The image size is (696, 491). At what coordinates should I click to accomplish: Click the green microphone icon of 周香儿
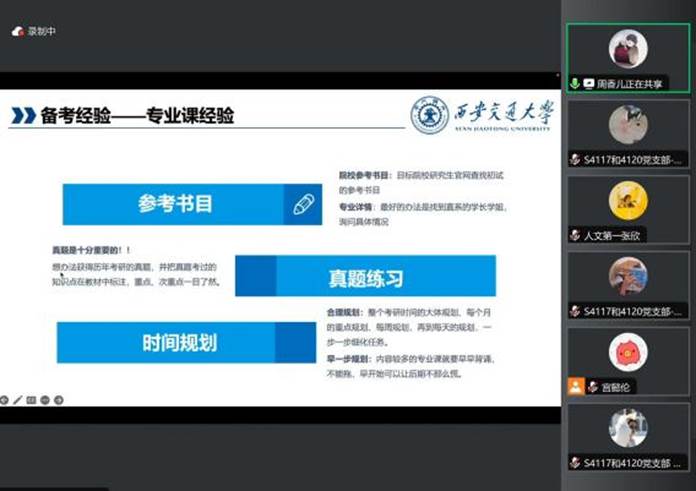[x=575, y=83]
